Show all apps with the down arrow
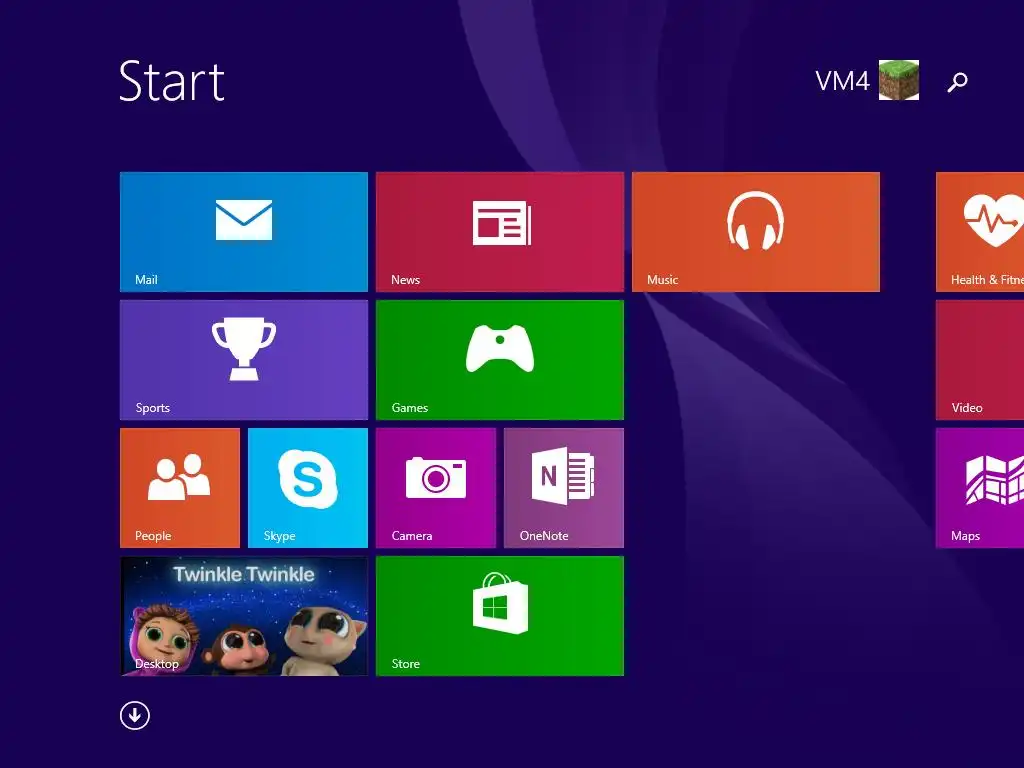The image size is (1024, 768). coord(135,716)
